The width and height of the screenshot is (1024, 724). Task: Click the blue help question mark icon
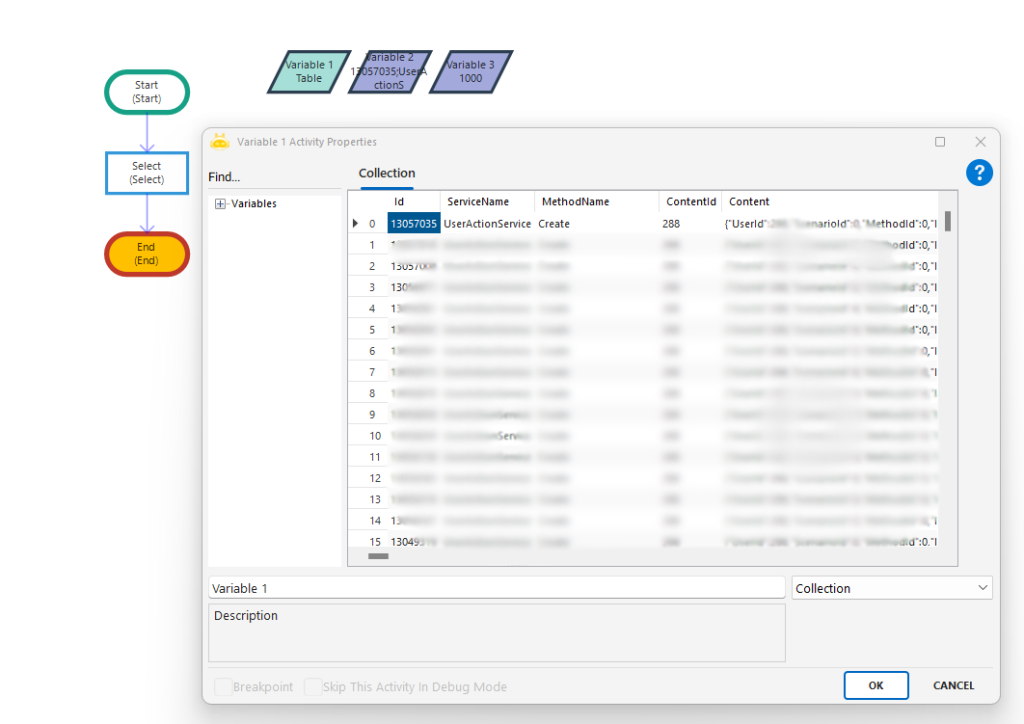pos(979,173)
